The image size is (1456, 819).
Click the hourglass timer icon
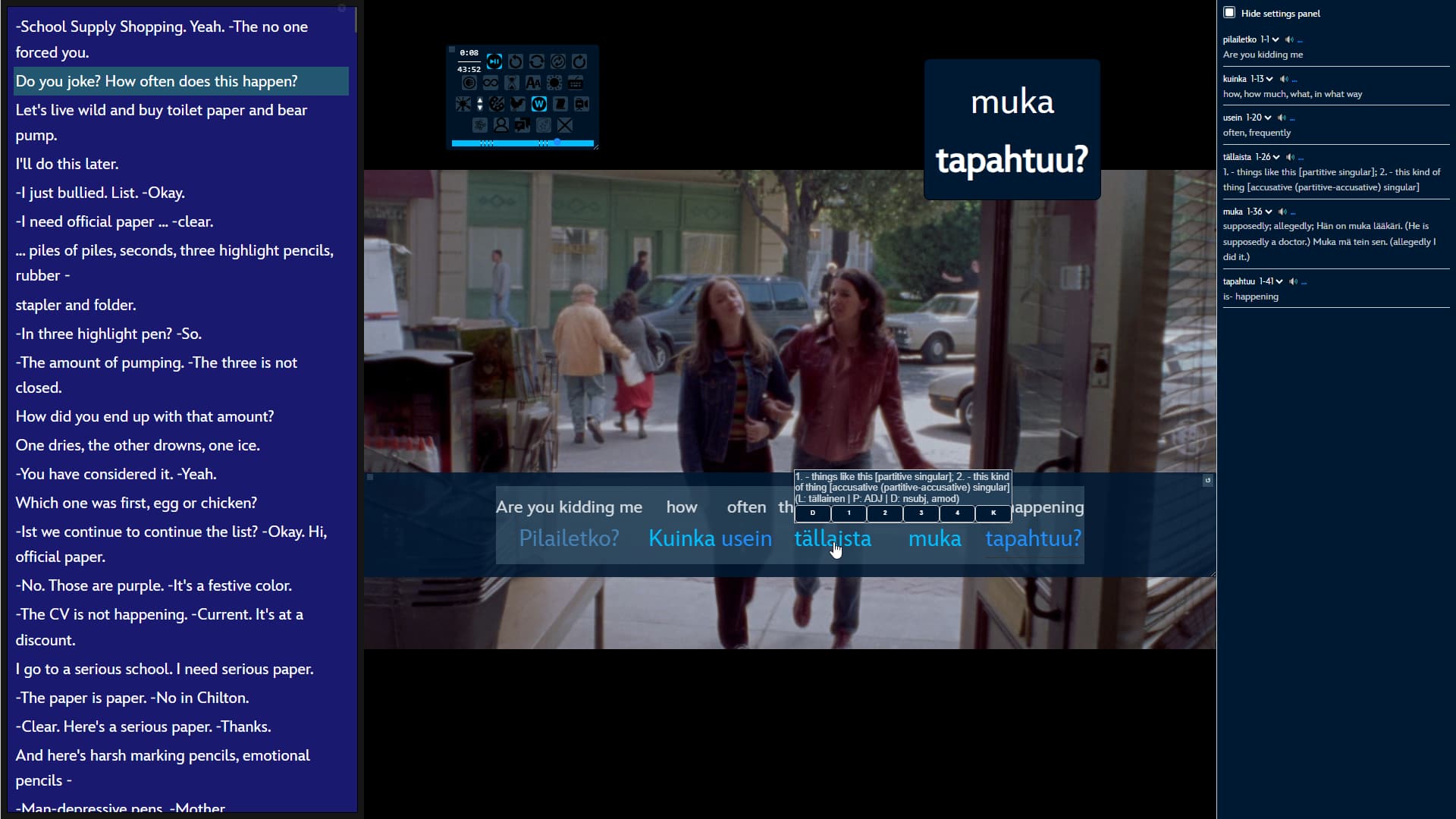(x=512, y=83)
